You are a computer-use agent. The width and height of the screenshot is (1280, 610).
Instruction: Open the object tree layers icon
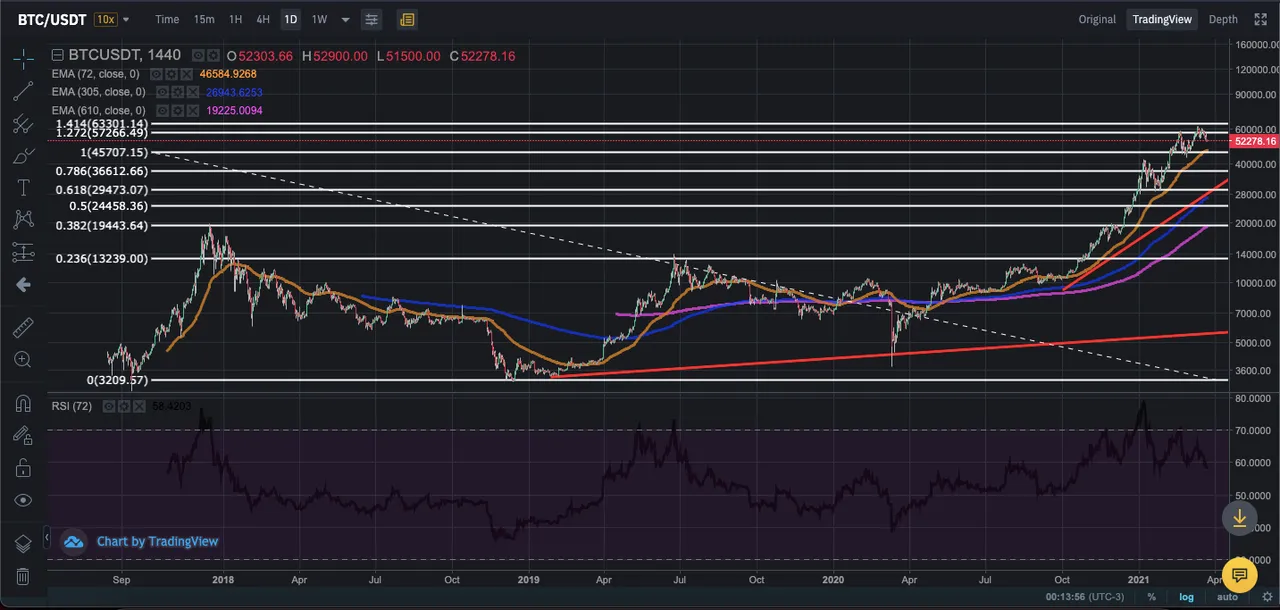click(23, 544)
